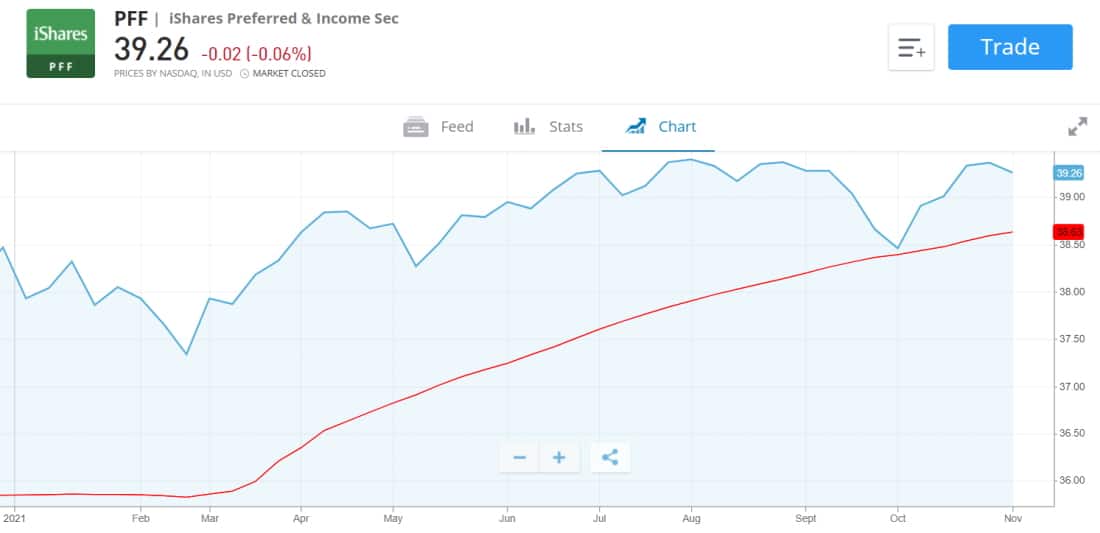Switch to the Feed tab
Image resolution: width=1100 pixels, height=533 pixels.
coord(438,127)
